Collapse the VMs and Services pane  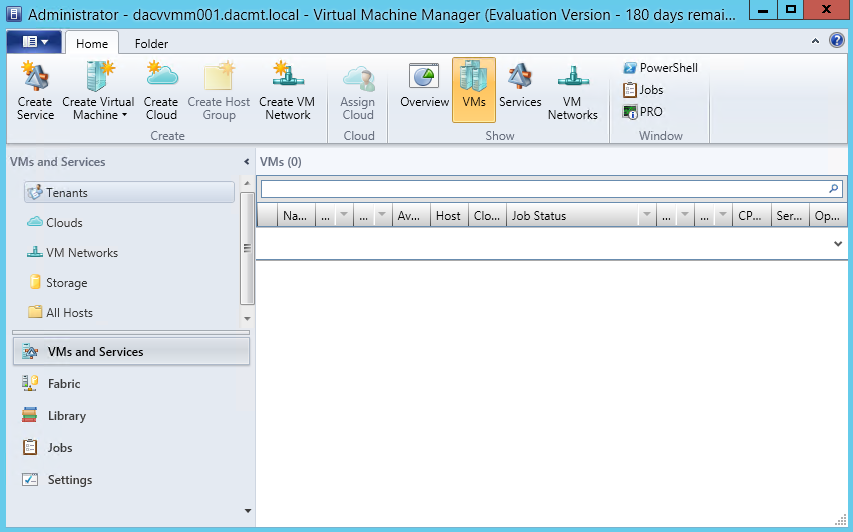246,162
